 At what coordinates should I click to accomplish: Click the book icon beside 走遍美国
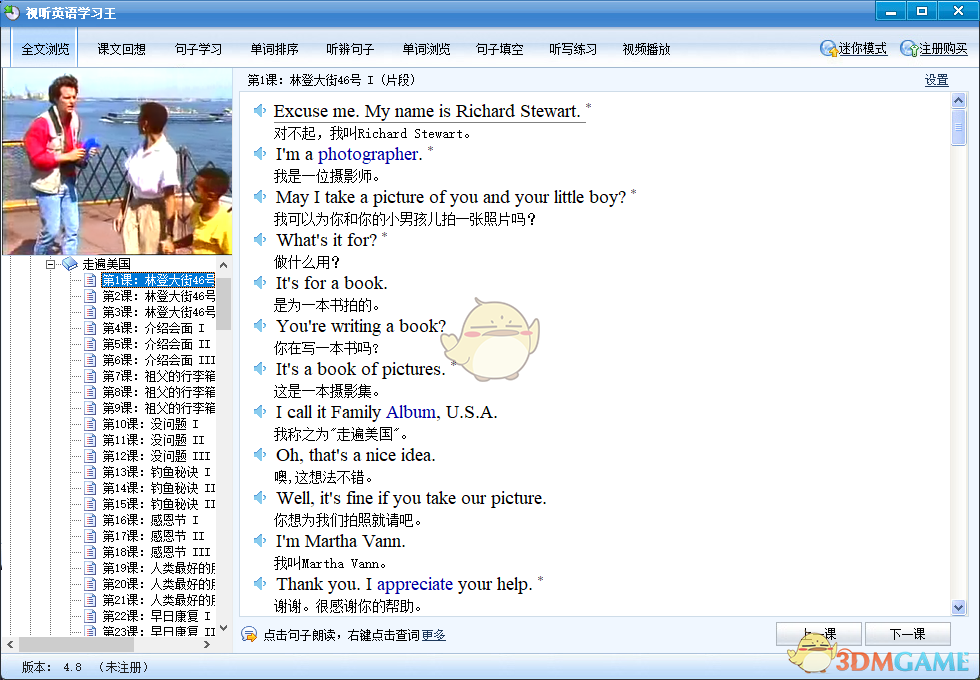(x=69, y=264)
